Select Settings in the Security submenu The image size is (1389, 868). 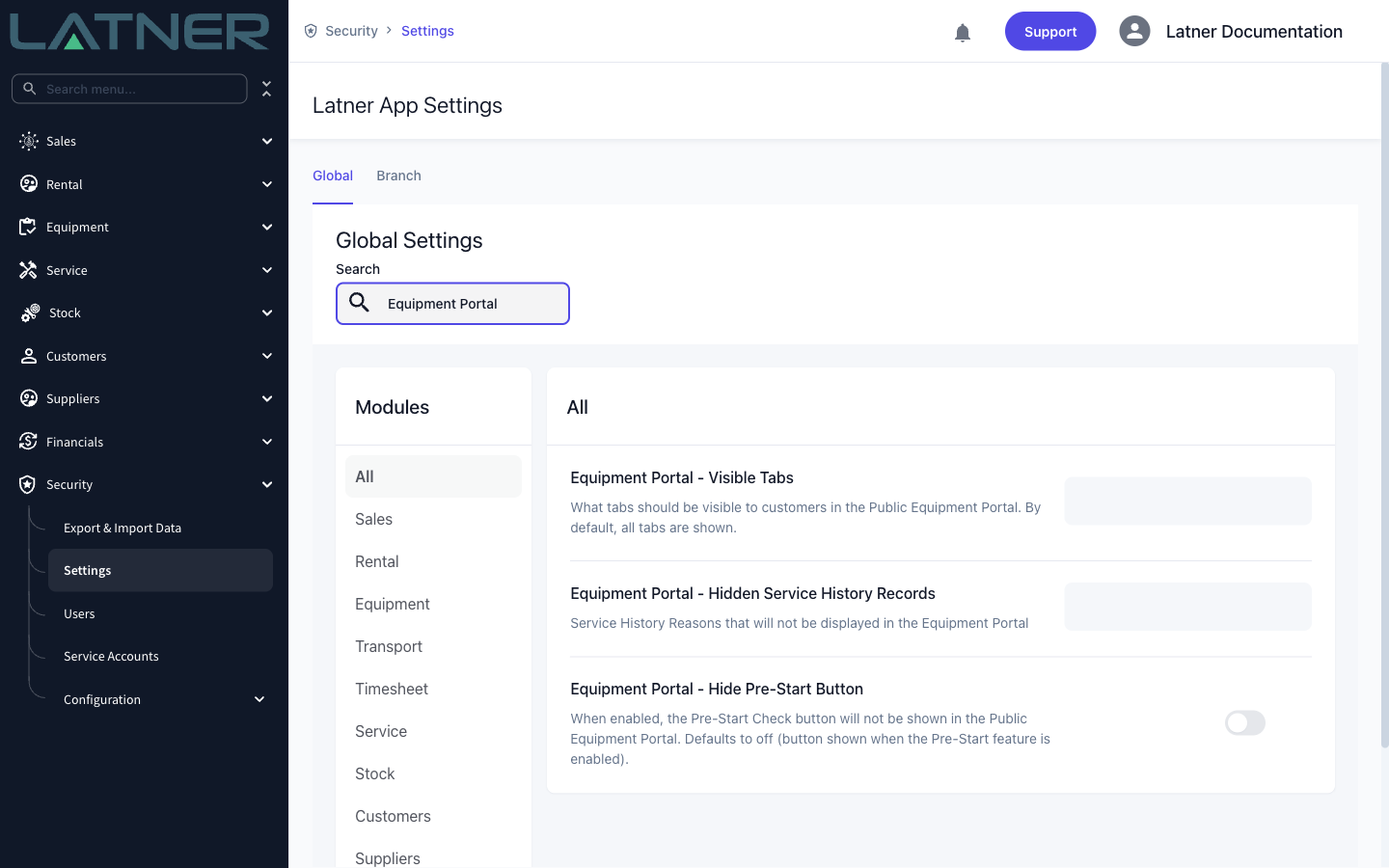(x=160, y=570)
